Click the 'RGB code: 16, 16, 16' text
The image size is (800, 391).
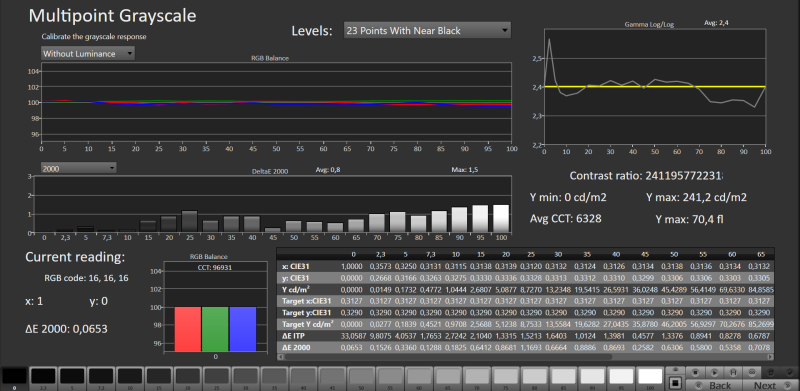[86, 278]
